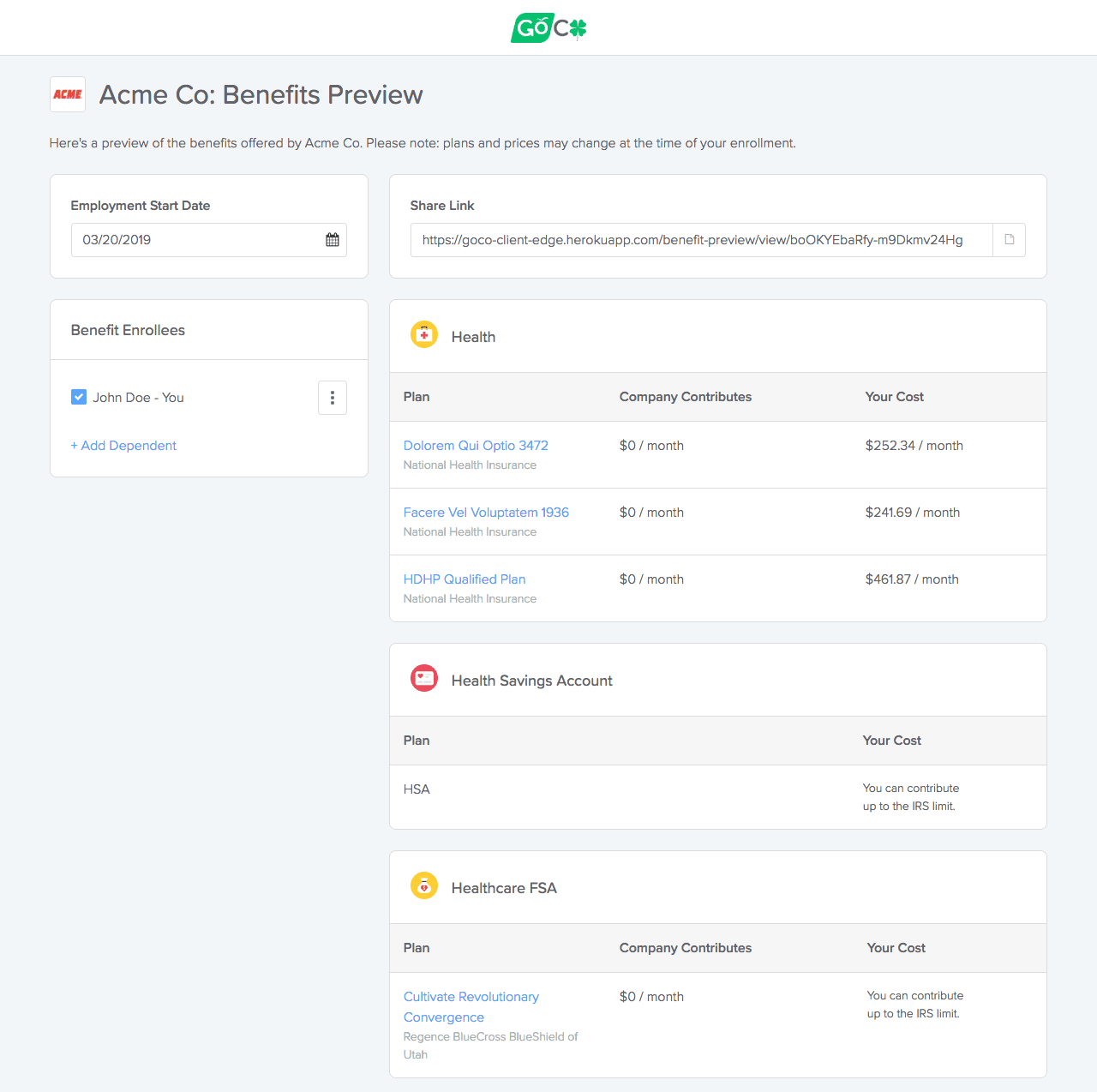1097x1092 pixels.
Task: Click the Employment Start Date field
Action: pyautogui.click(x=197, y=240)
